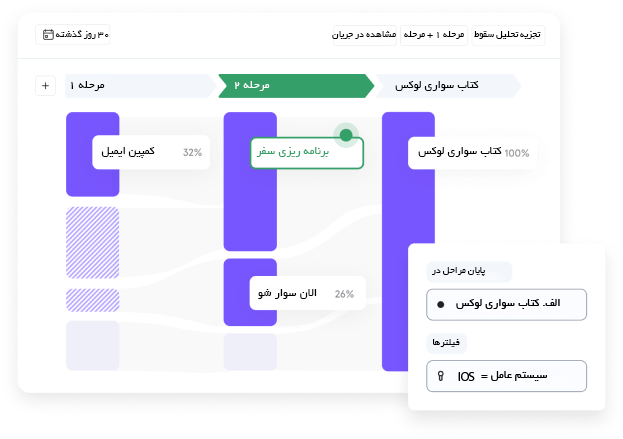Click the pale lavender block at Stage 2 bottom
The image size is (623, 439).
pyautogui.click(x=250, y=352)
